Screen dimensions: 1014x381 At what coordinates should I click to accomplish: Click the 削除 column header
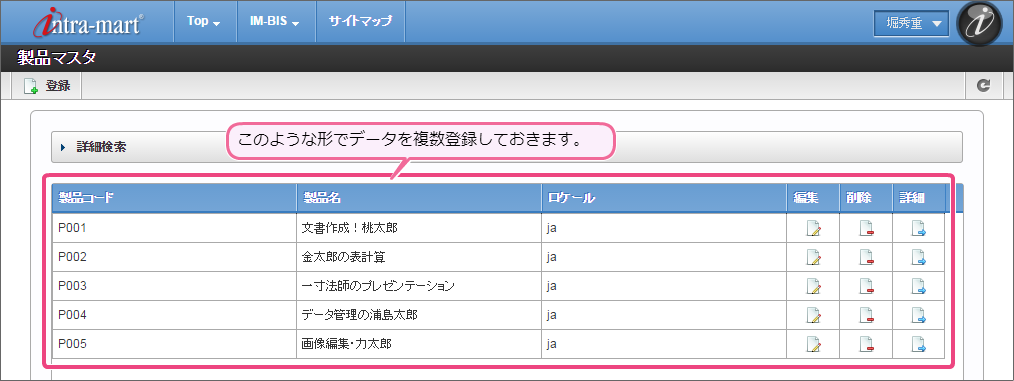[867, 198]
